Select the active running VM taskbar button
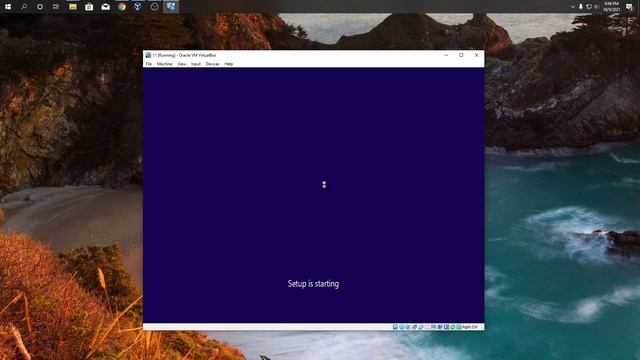The width and height of the screenshot is (640, 360). pyautogui.click(x=171, y=7)
